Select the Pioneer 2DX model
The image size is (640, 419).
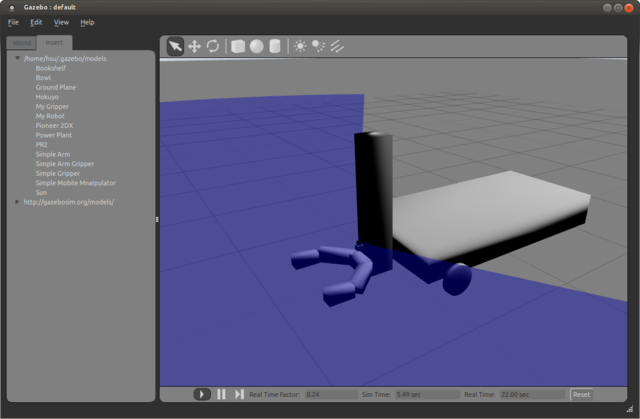pos(55,125)
